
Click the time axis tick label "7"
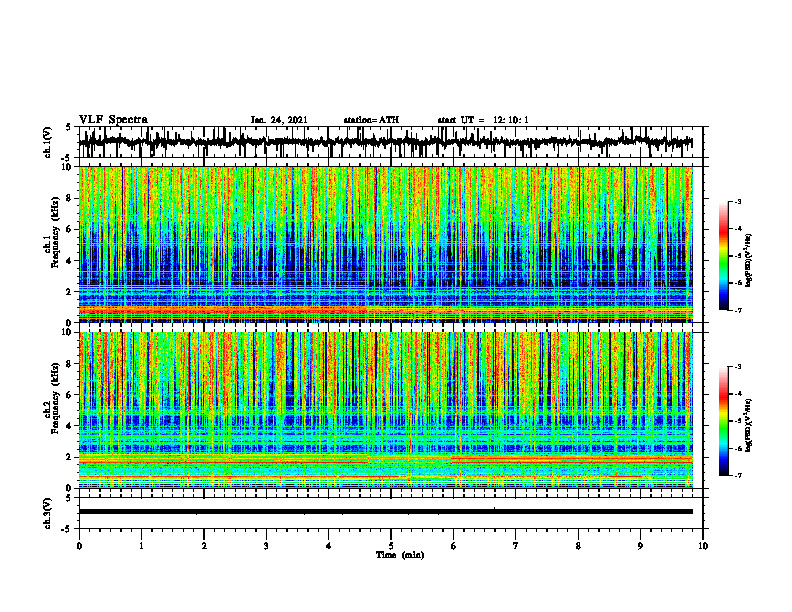(516, 546)
